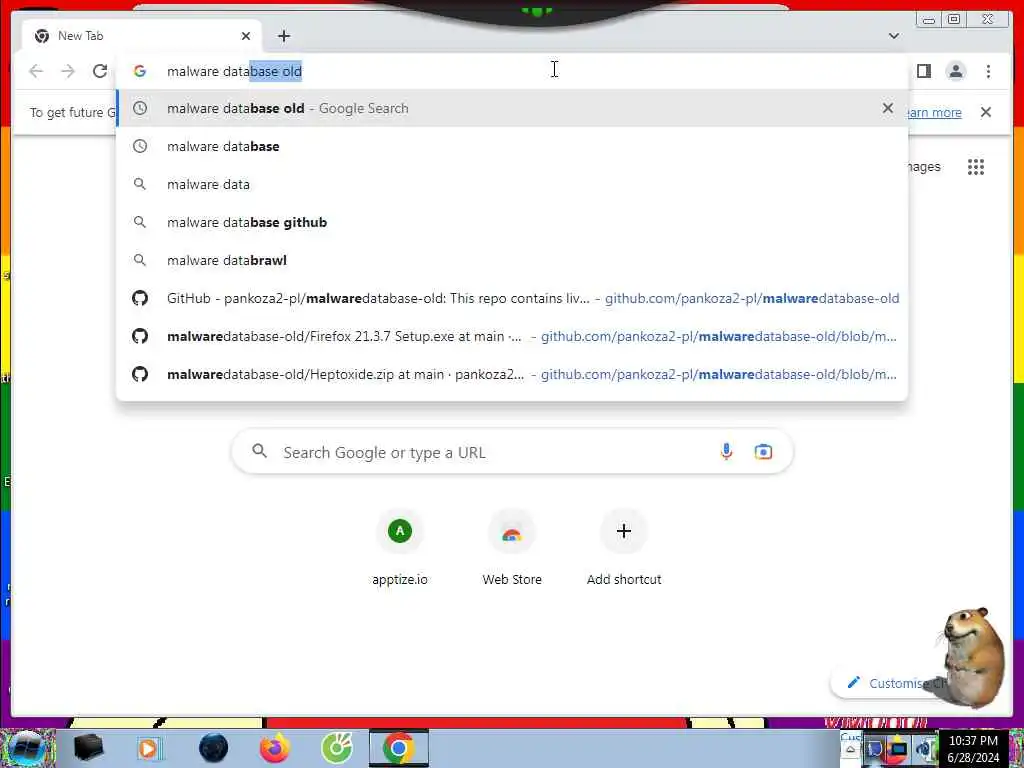The width and height of the screenshot is (1024, 768).
Task: Open the Images link
Action: pos(924,167)
